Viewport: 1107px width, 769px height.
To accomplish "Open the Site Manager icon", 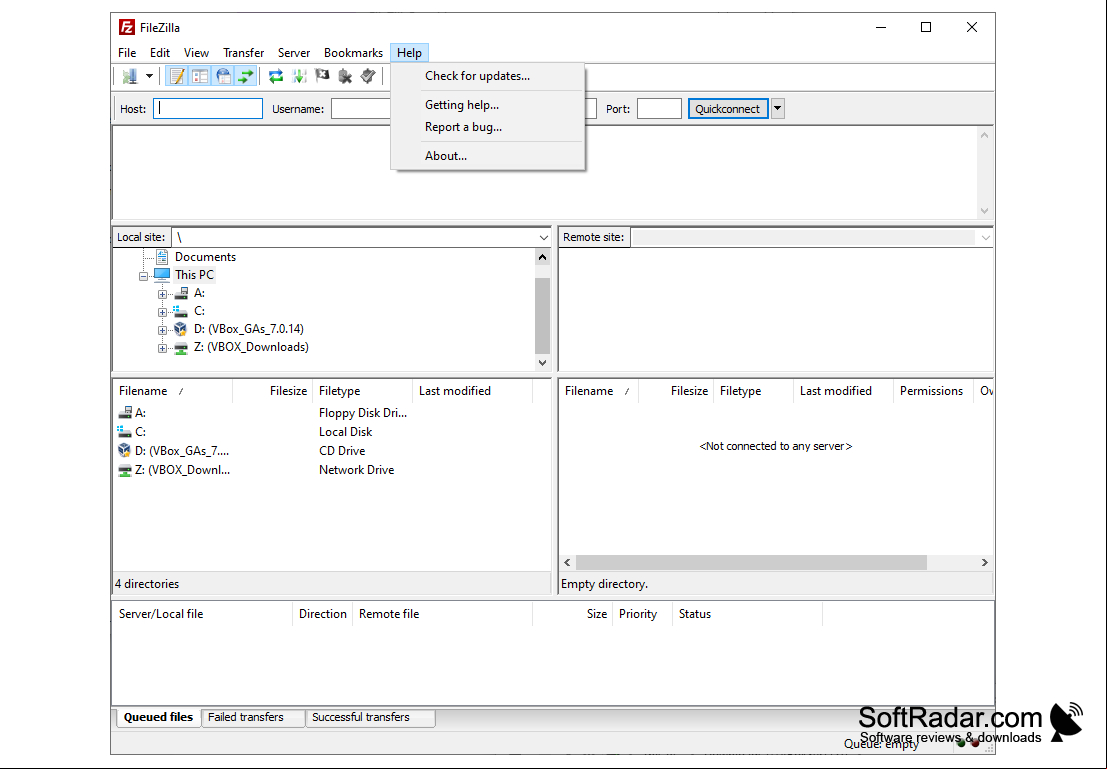I will pos(130,76).
